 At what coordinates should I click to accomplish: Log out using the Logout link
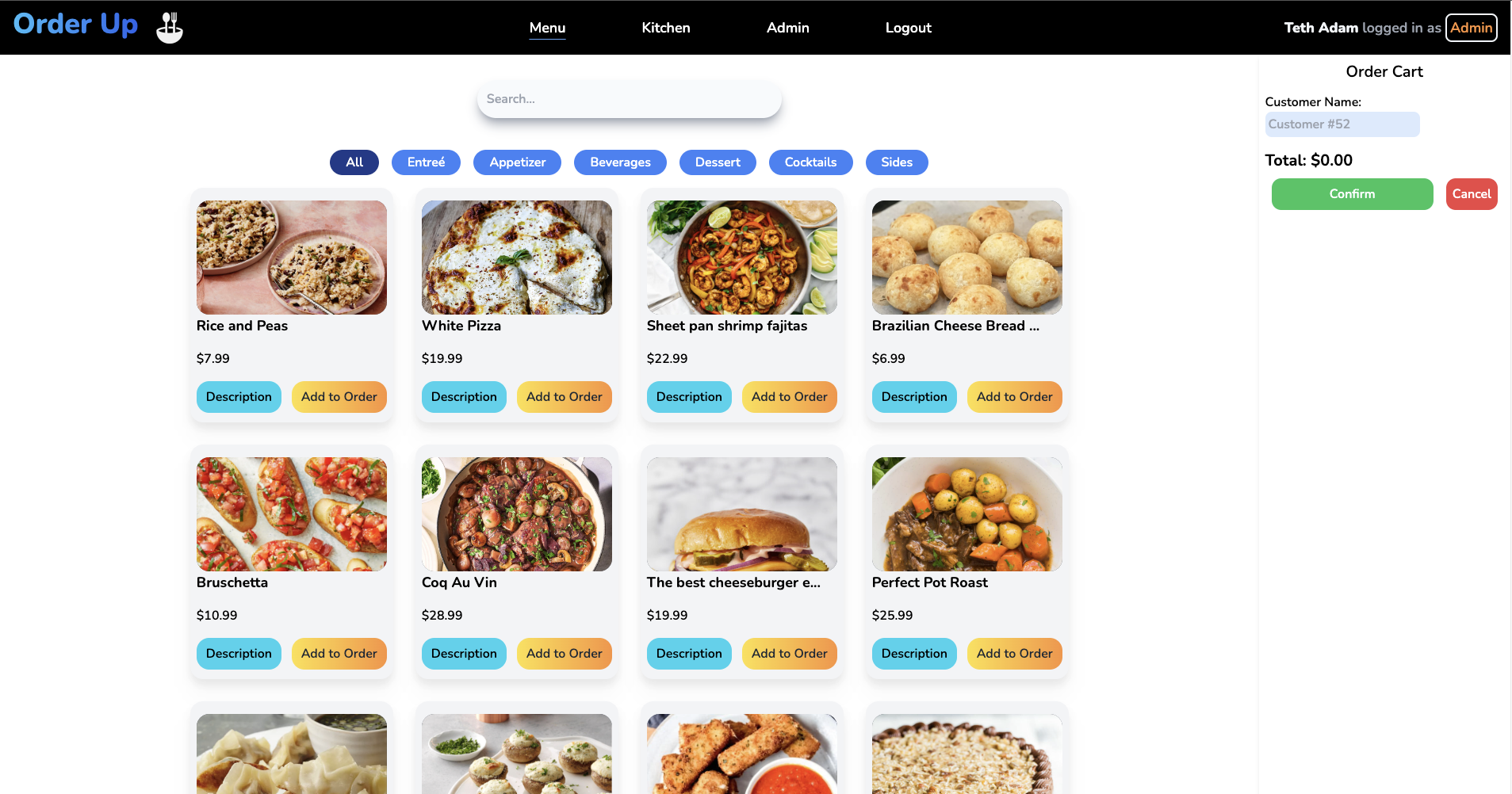908,28
